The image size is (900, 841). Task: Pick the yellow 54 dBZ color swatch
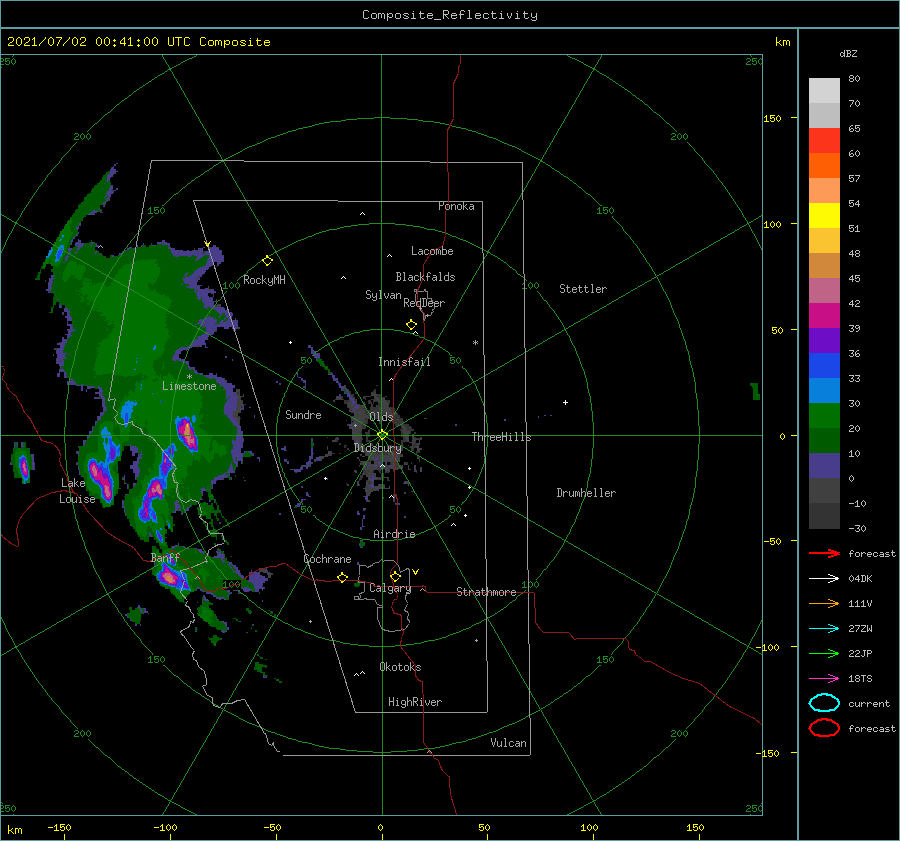coord(824,216)
